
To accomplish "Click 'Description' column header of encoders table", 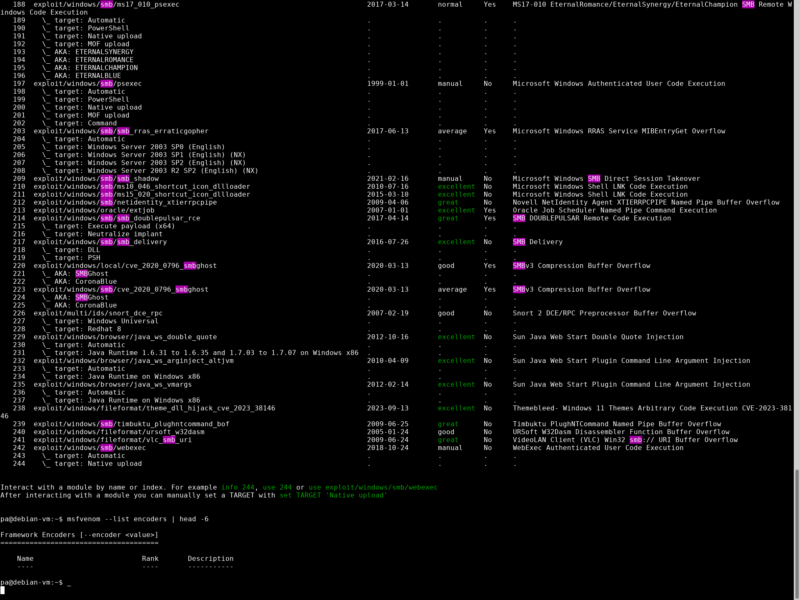I will tap(210, 558).
